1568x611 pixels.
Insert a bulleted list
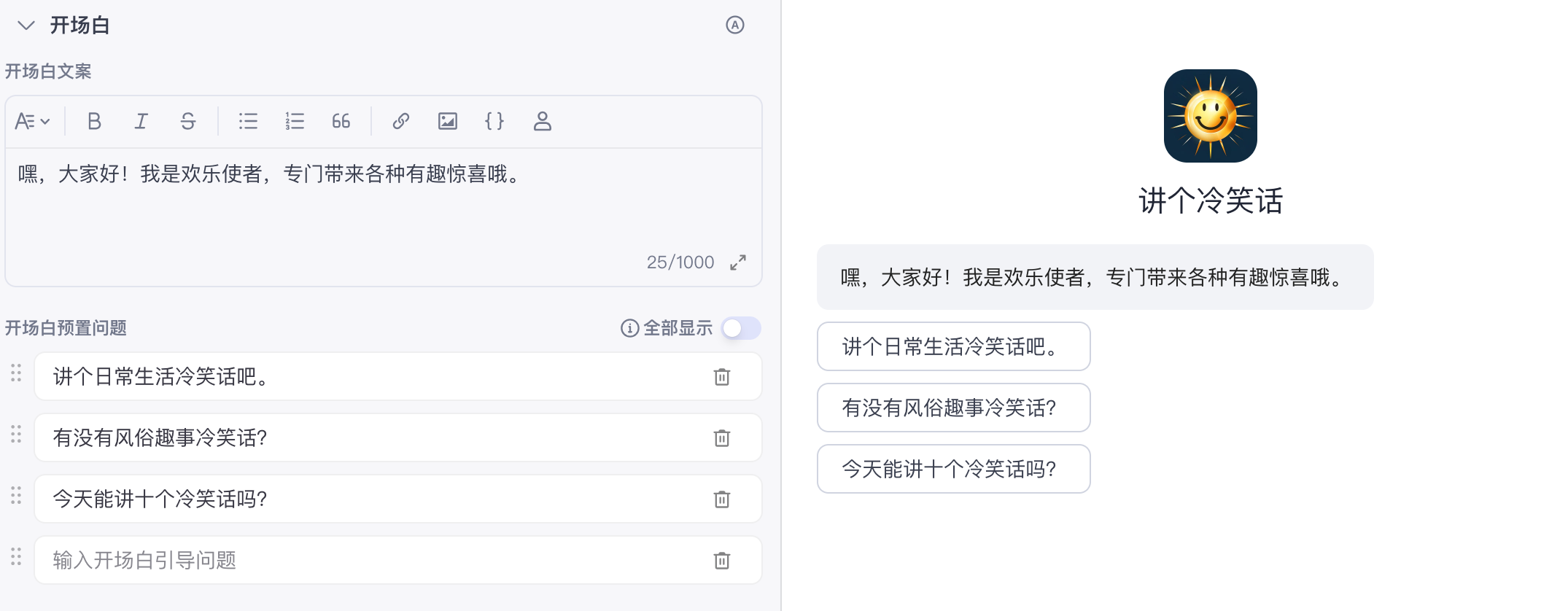click(x=248, y=121)
